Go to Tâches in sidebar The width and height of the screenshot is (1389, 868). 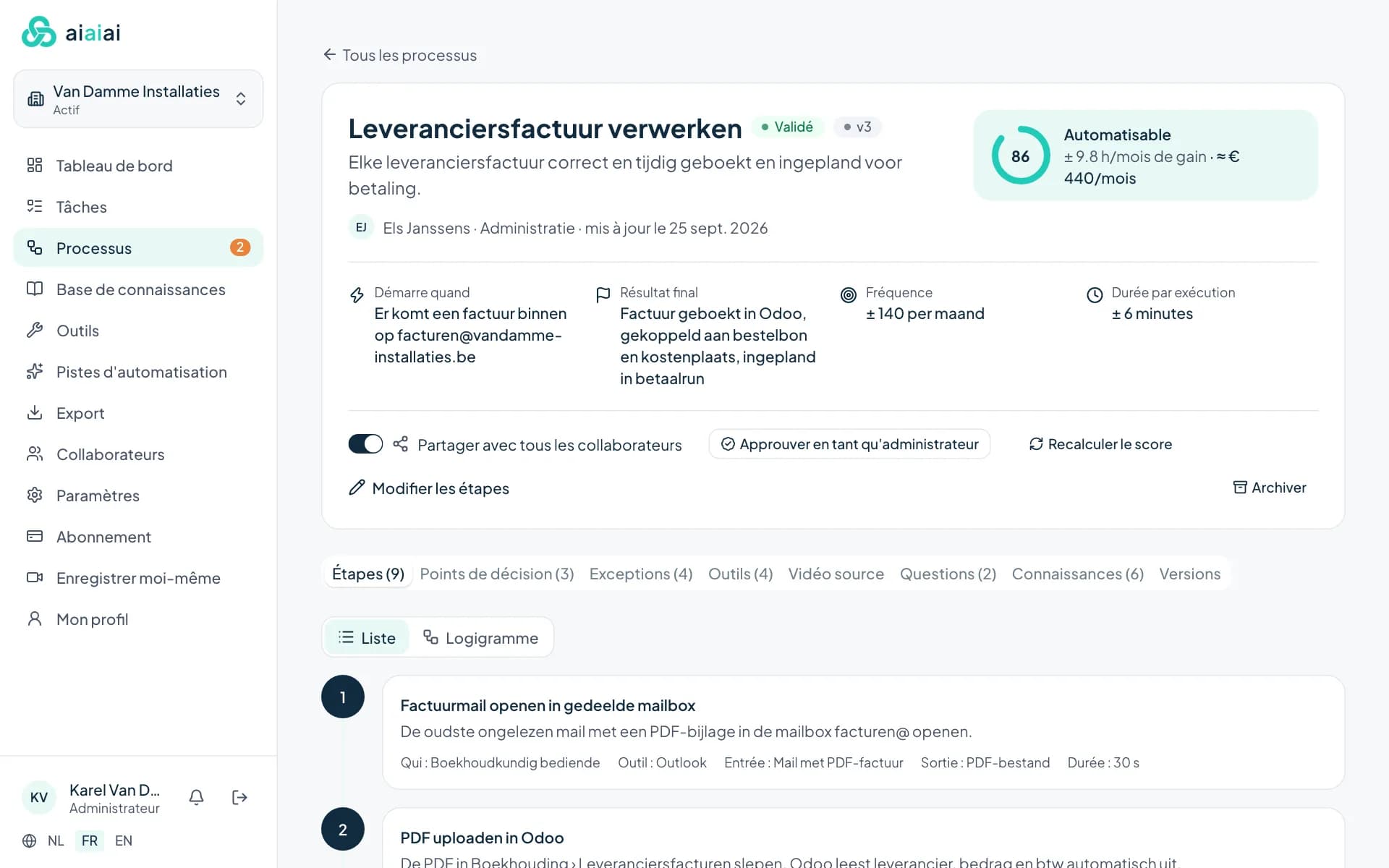coord(138,207)
